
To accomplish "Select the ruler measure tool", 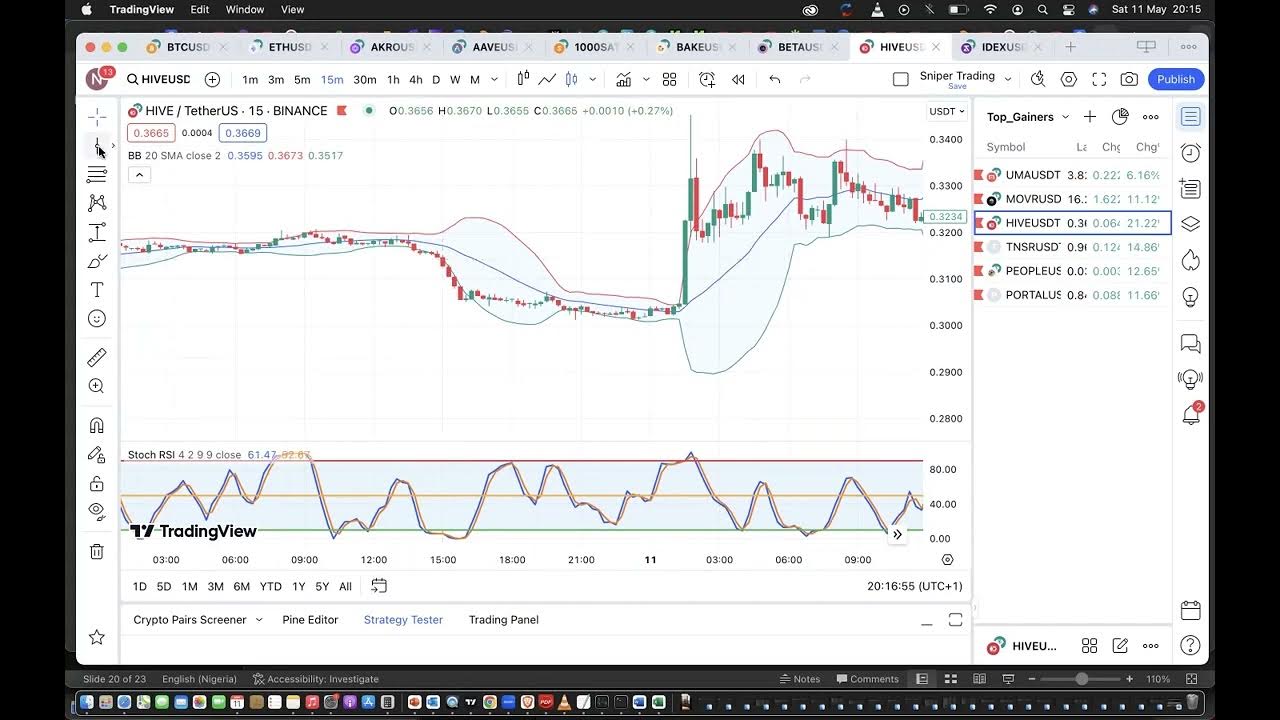I will click(97, 357).
